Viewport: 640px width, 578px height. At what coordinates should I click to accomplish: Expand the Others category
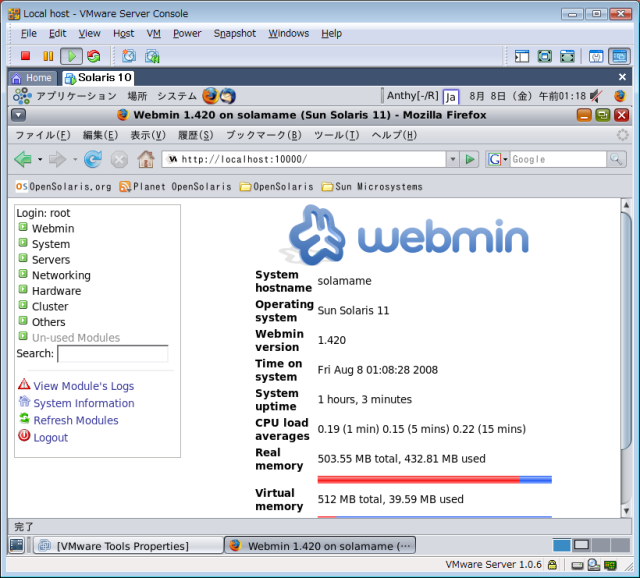[23, 320]
